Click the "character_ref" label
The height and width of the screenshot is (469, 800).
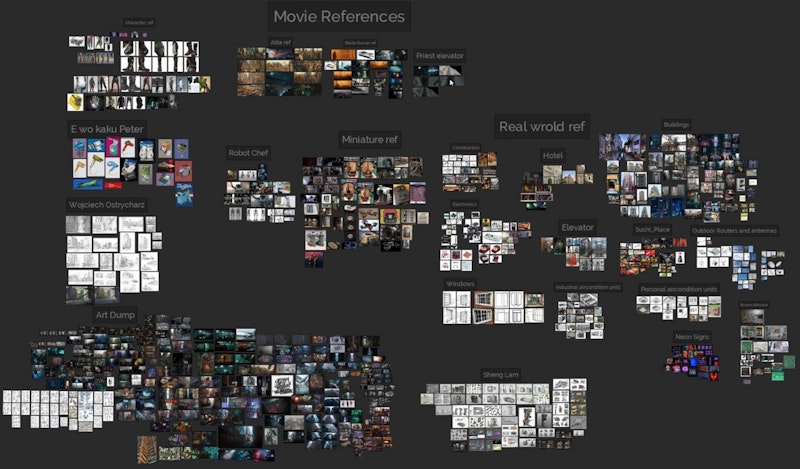coord(139,21)
